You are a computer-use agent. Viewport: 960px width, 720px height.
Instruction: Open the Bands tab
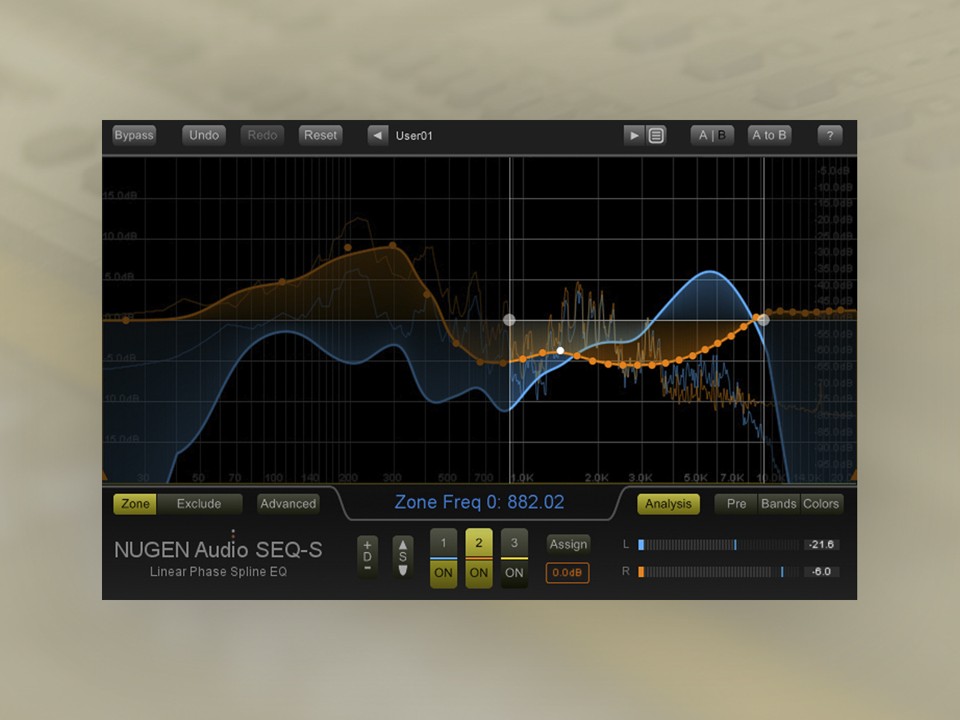778,504
